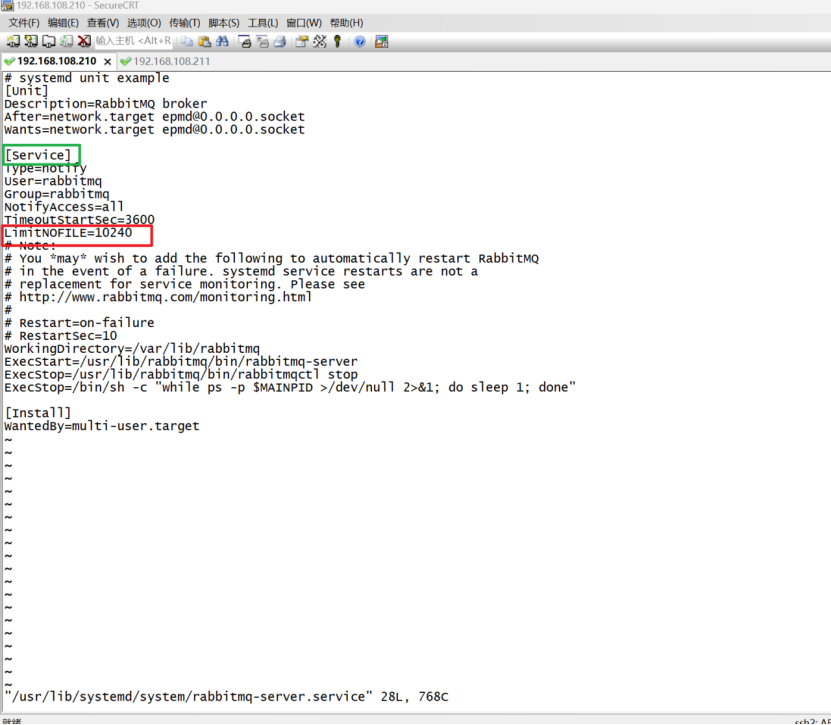Click the '# RestartSec=10' line
Image resolution: width=831 pixels, height=725 pixels.
(60, 335)
